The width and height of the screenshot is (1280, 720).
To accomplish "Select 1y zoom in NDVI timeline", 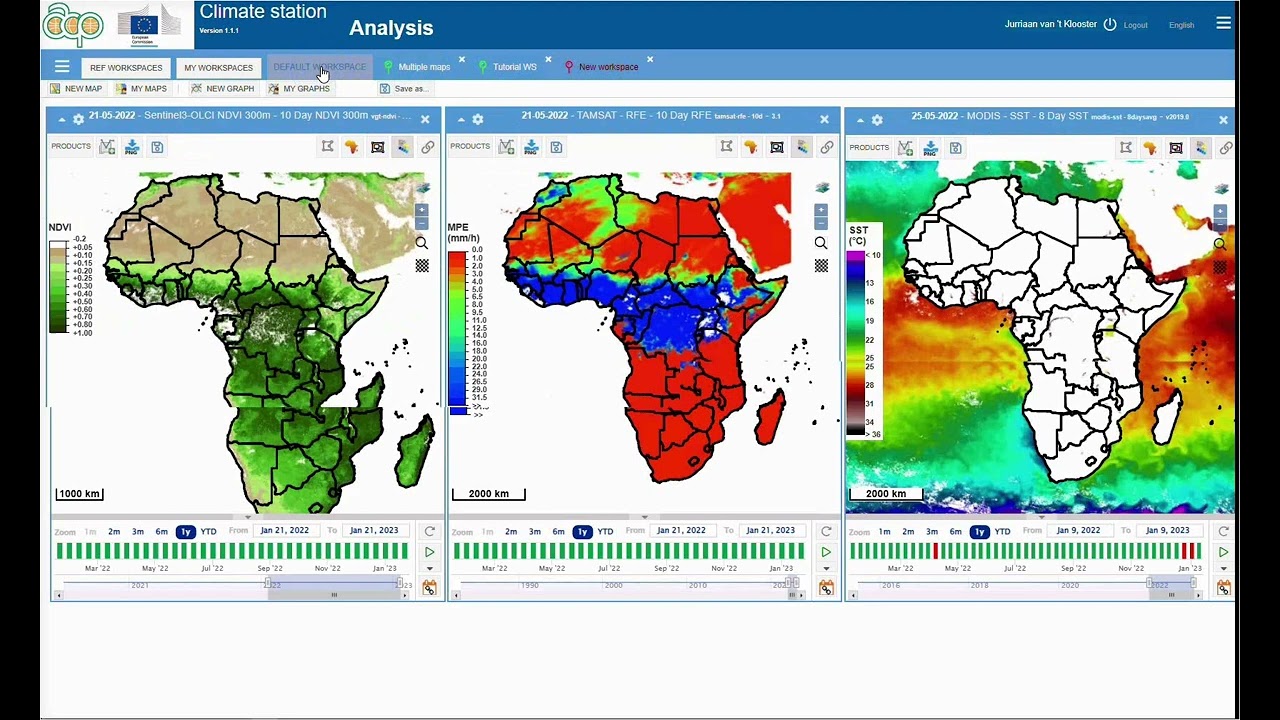I will [x=185, y=532].
